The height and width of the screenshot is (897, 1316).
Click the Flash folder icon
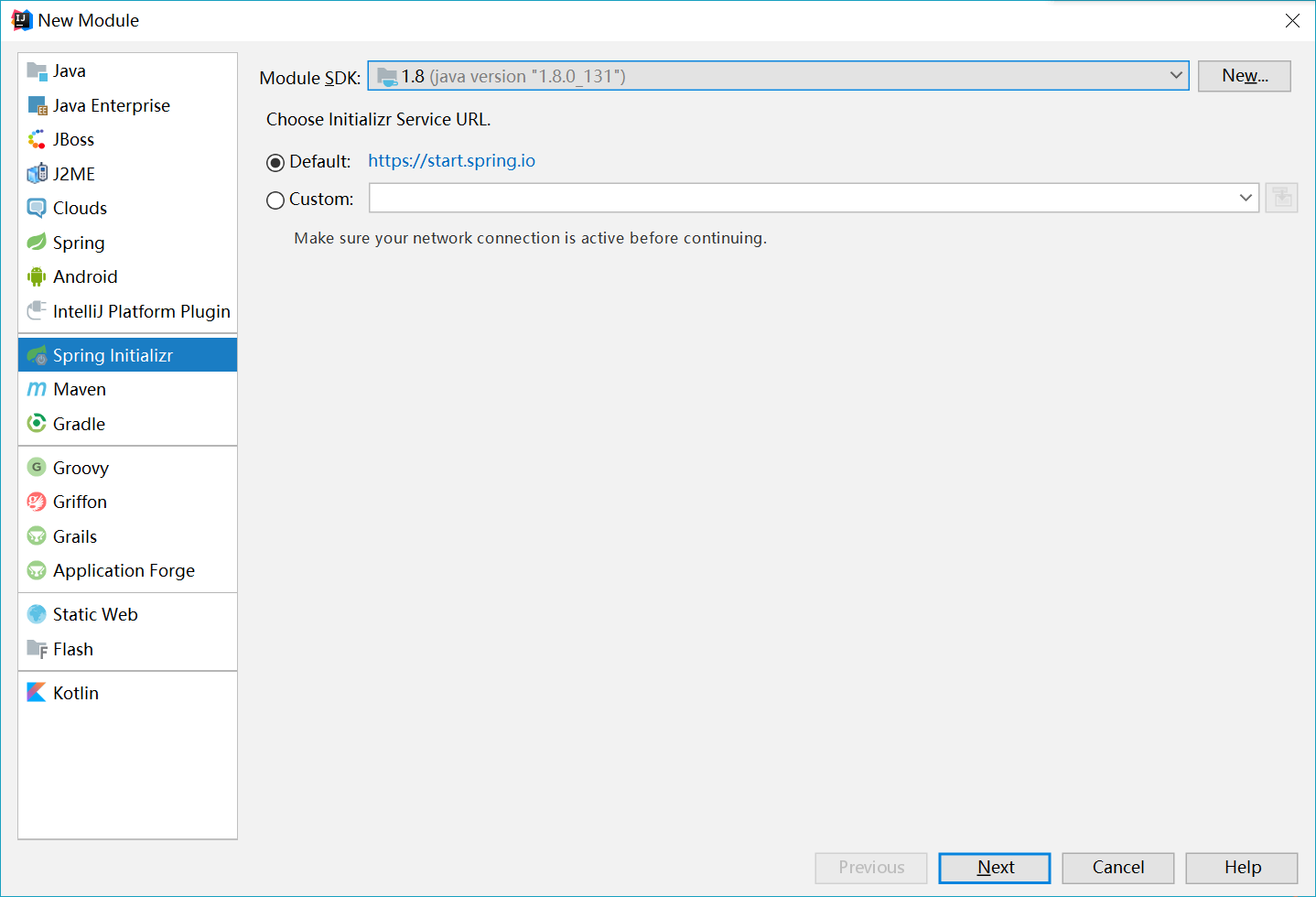click(x=37, y=649)
